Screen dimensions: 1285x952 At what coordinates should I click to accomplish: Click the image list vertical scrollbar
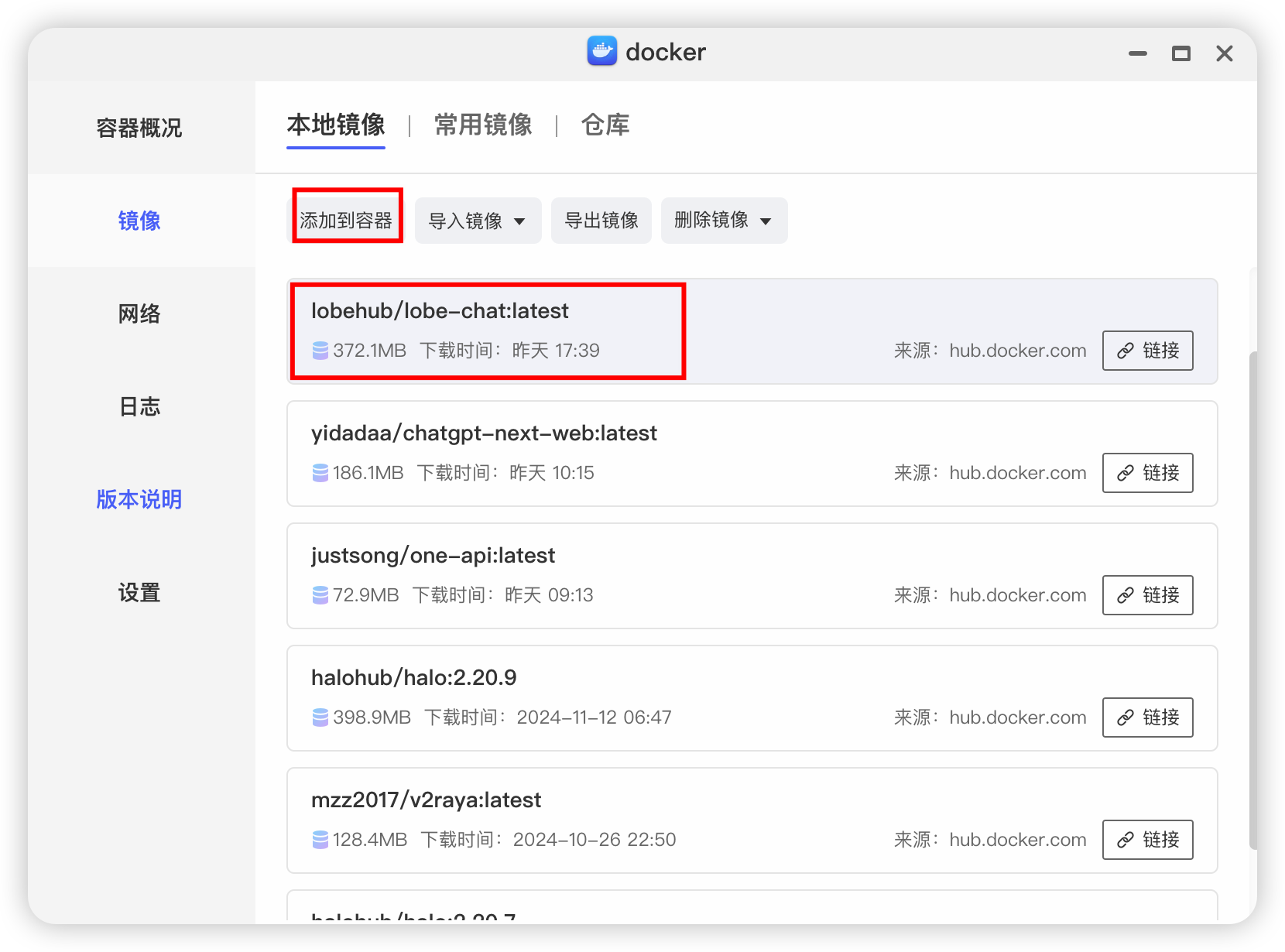click(x=1253, y=601)
